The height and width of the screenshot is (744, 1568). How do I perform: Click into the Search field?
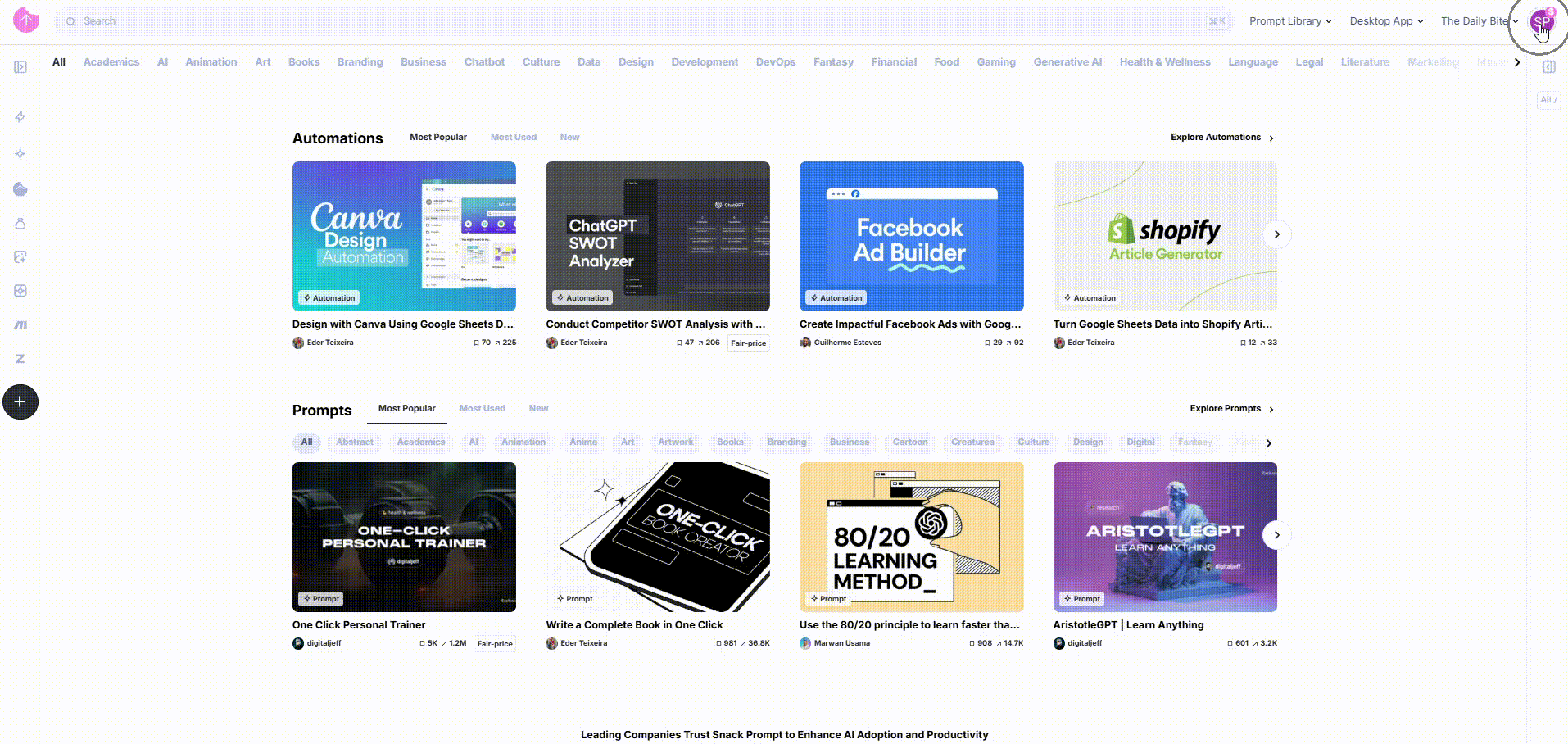coord(639,21)
